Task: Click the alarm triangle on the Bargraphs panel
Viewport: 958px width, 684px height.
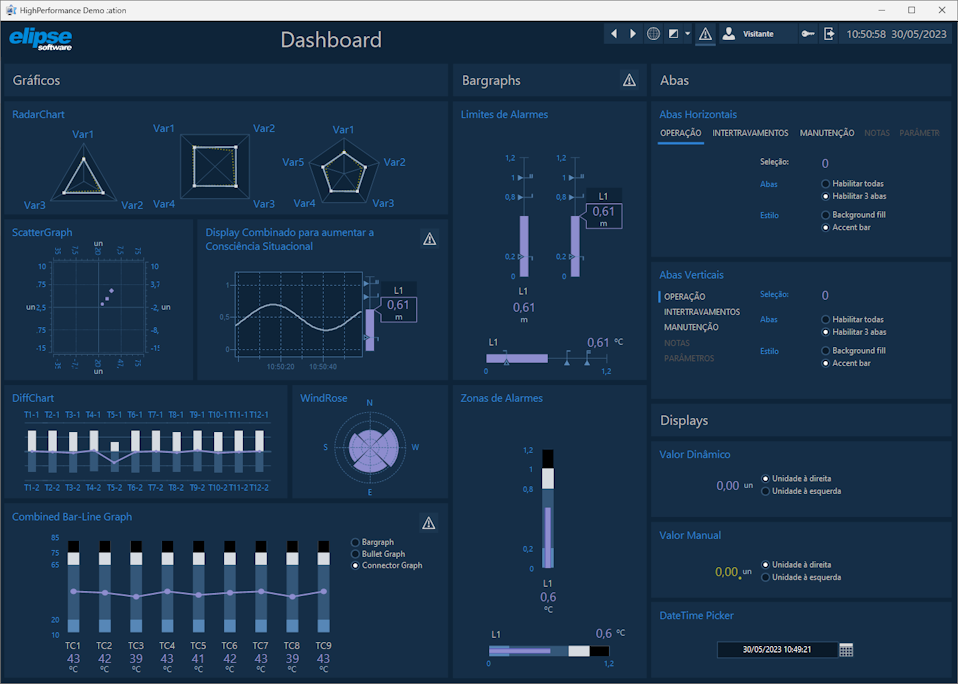Action: point(629,79)
